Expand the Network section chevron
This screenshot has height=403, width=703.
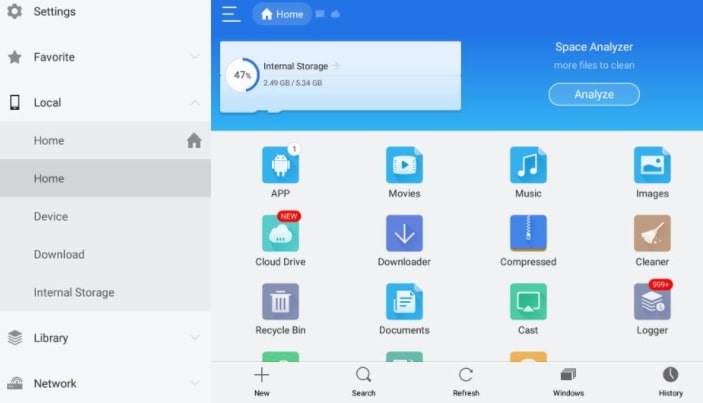195,383
